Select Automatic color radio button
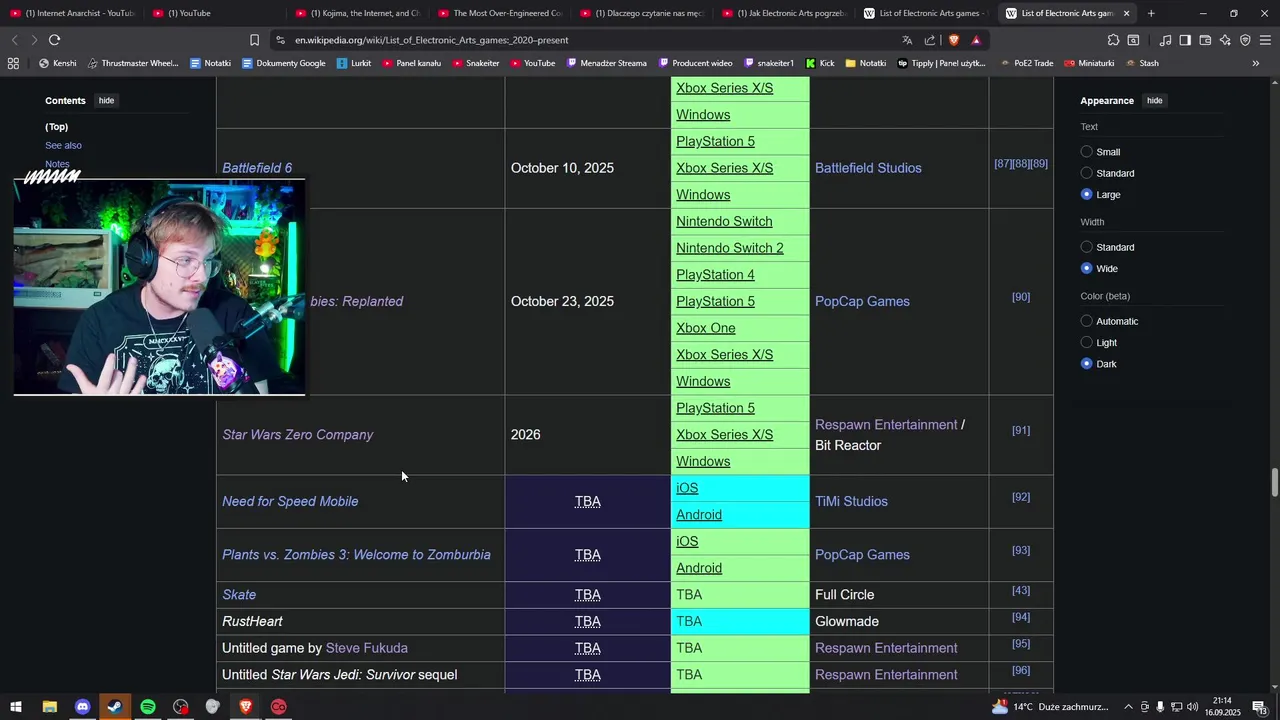Image resolution: width=1280 pixels, height=720 pixels. [1086, 321]
